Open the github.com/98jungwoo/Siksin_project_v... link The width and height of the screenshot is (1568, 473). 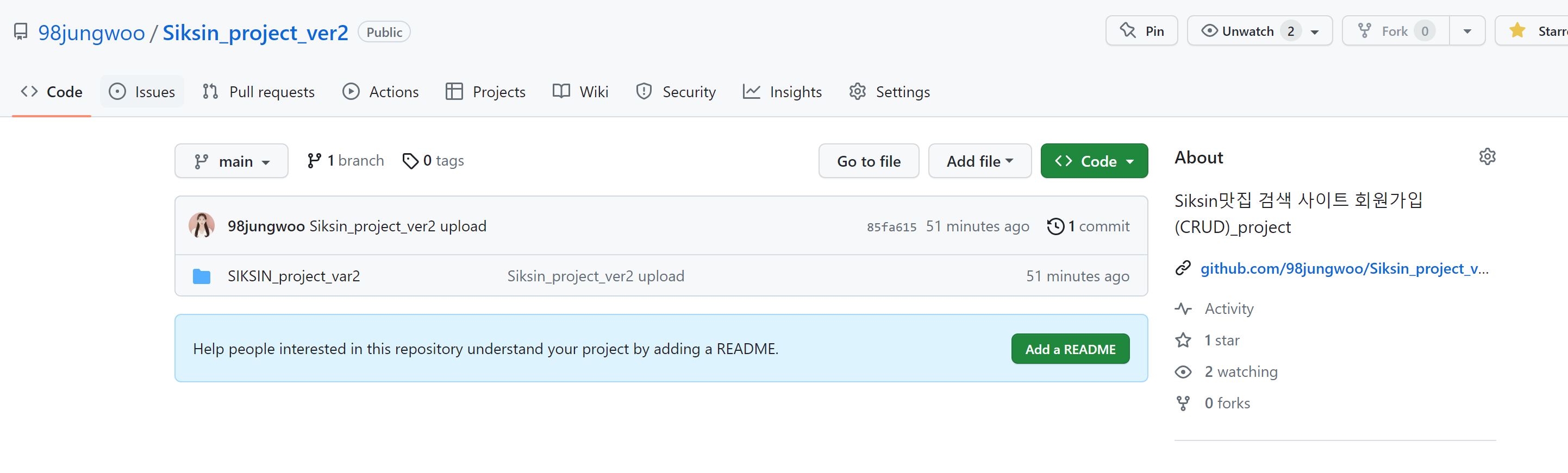click(1345, 268)
